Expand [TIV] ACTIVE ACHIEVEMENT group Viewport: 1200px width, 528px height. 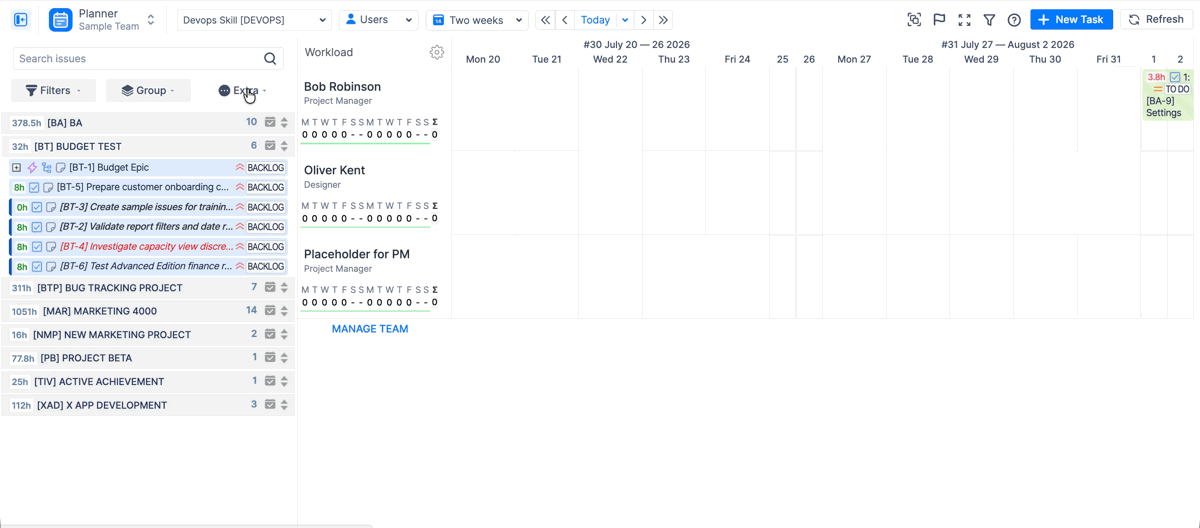[x=148, y=382]
